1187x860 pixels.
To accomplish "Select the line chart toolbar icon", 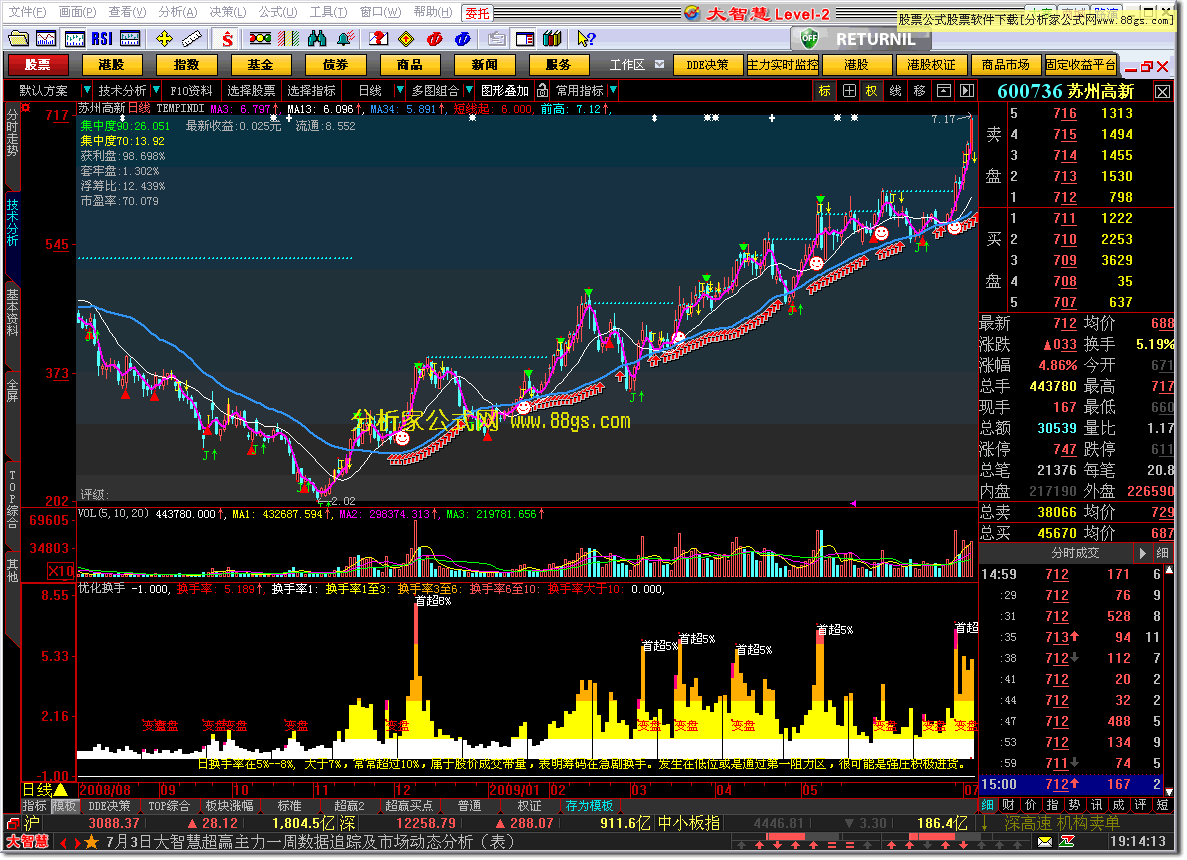I will tap(46, 38).
